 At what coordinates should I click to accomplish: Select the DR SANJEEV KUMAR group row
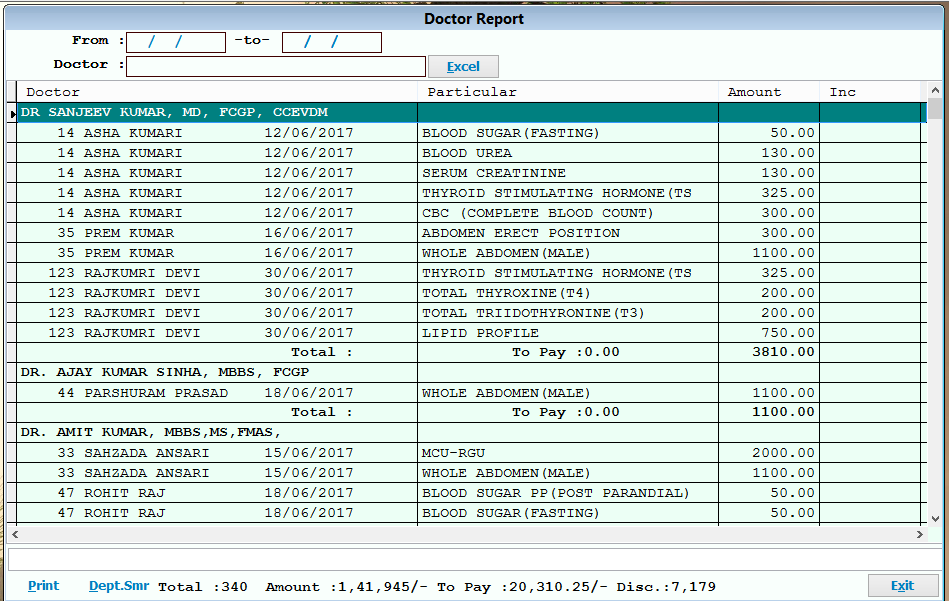point(200,112)
